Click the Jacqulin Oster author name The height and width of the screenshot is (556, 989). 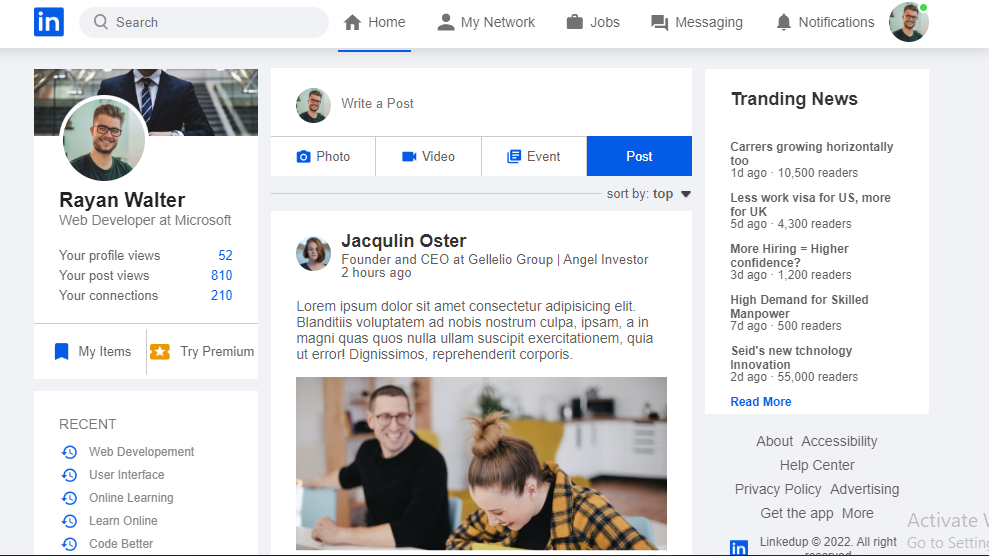click(x=404, y=241)
